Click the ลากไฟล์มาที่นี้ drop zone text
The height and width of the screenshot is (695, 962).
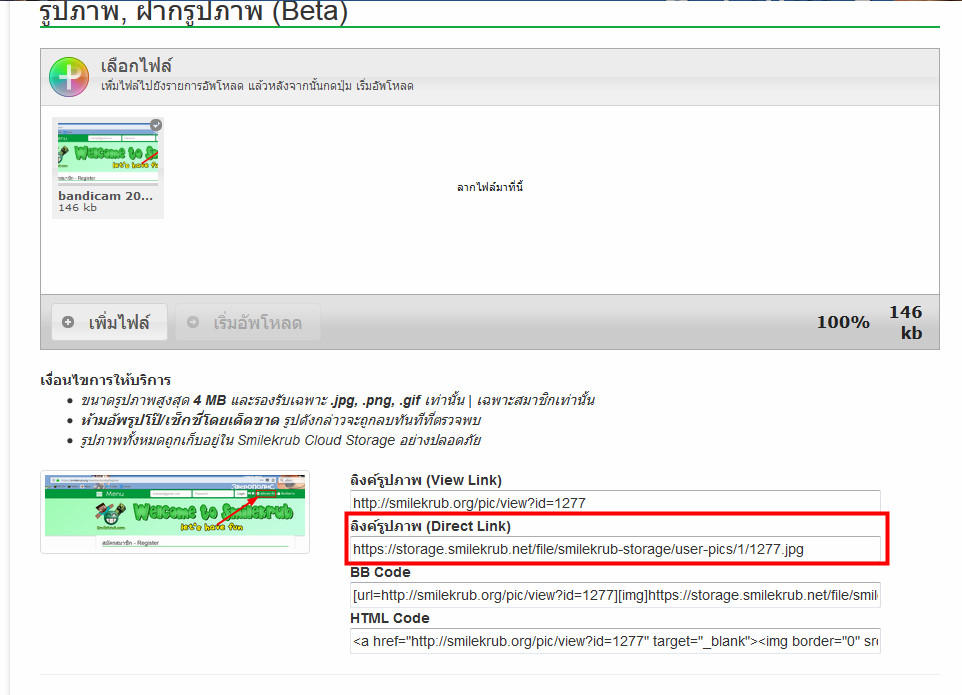tap(490, 187)
